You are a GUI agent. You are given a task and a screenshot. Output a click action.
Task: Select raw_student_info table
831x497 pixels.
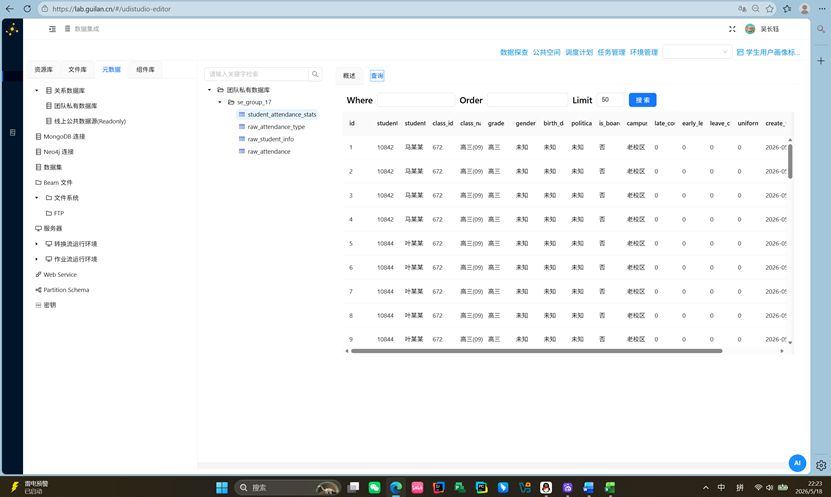pos(271,139)
